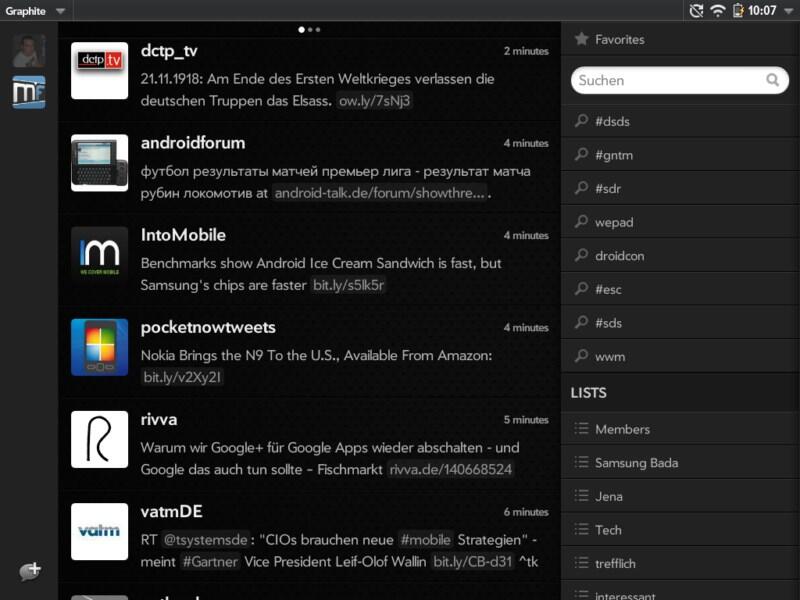Open saved search #sdr
Screen dimensions: 800x600
[x=680, y=189]
